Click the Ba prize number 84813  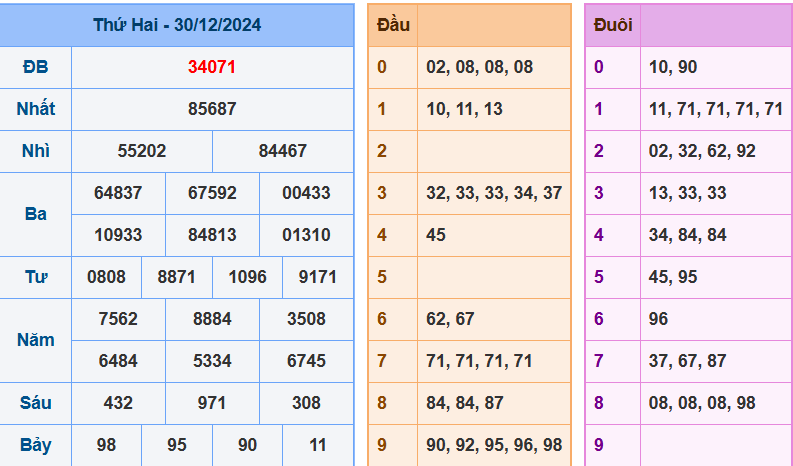coord(212,235)
